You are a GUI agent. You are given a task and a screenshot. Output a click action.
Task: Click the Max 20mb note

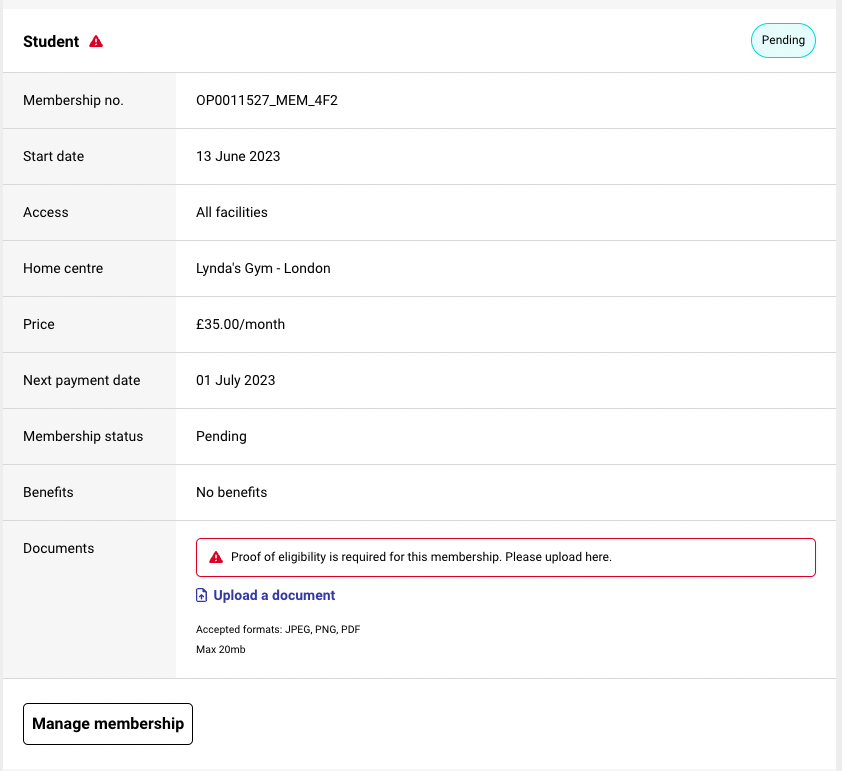(x=221, y=650)
